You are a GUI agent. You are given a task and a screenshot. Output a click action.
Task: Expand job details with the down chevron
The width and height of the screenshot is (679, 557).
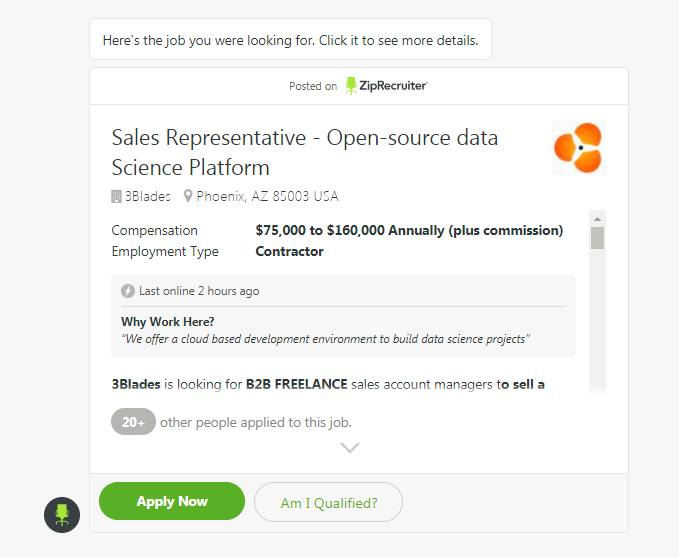coord(350,448)
